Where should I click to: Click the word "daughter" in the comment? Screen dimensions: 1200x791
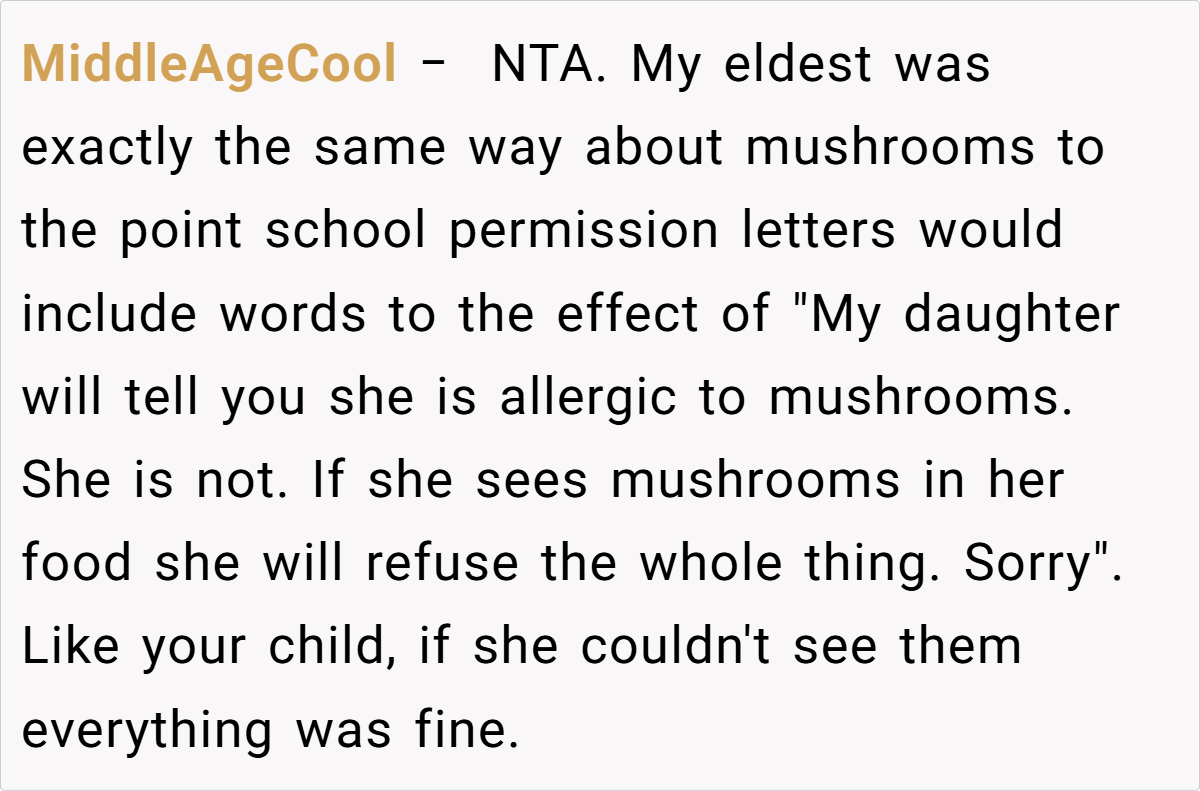[x=1012, y=314]
